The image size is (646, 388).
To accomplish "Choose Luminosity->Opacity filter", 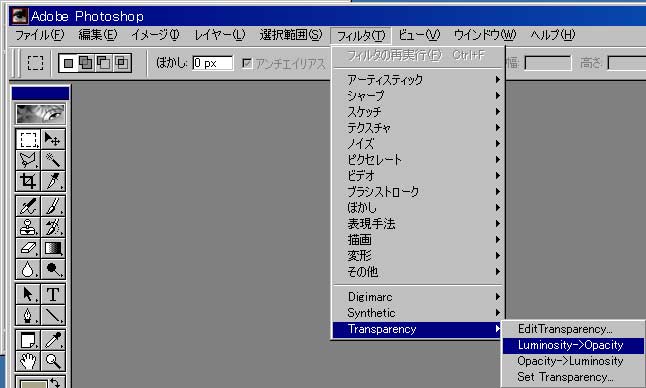I will pos(573,345).
